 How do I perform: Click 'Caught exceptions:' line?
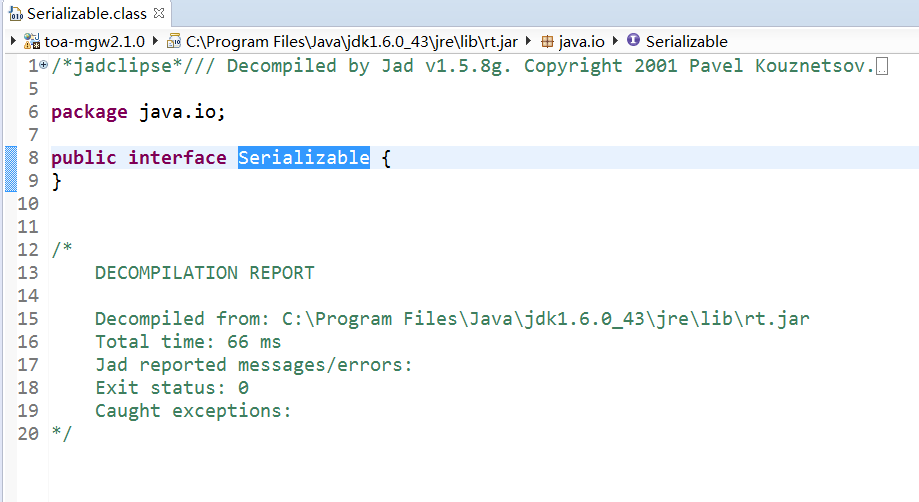[193, 411]
